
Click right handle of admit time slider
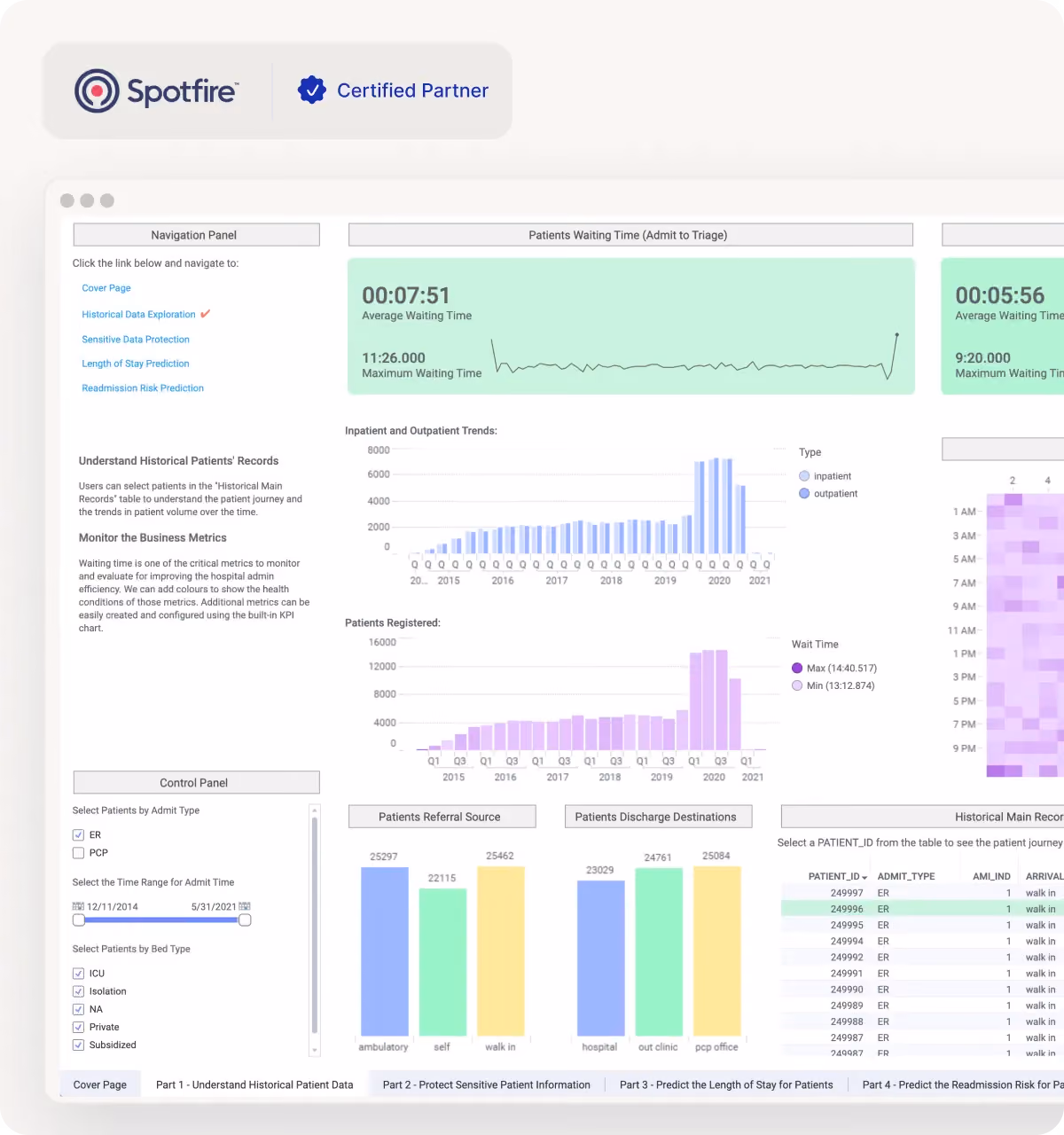click(x=245, y=920)
